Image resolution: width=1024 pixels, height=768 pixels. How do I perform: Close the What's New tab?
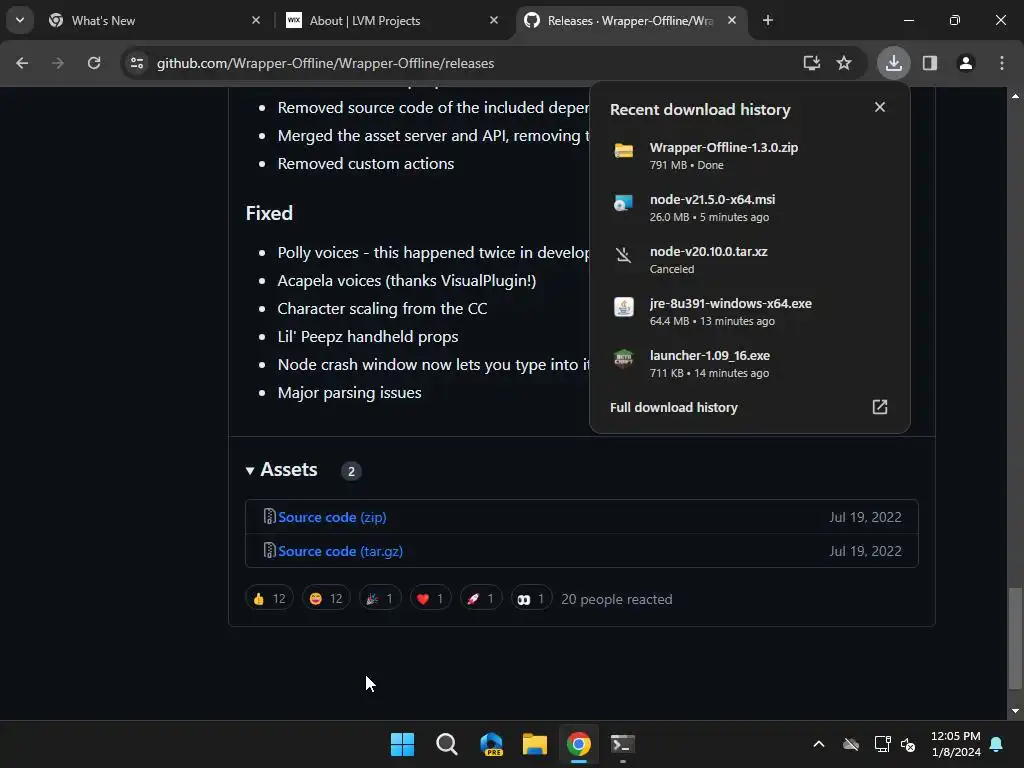tap(256, 20)
